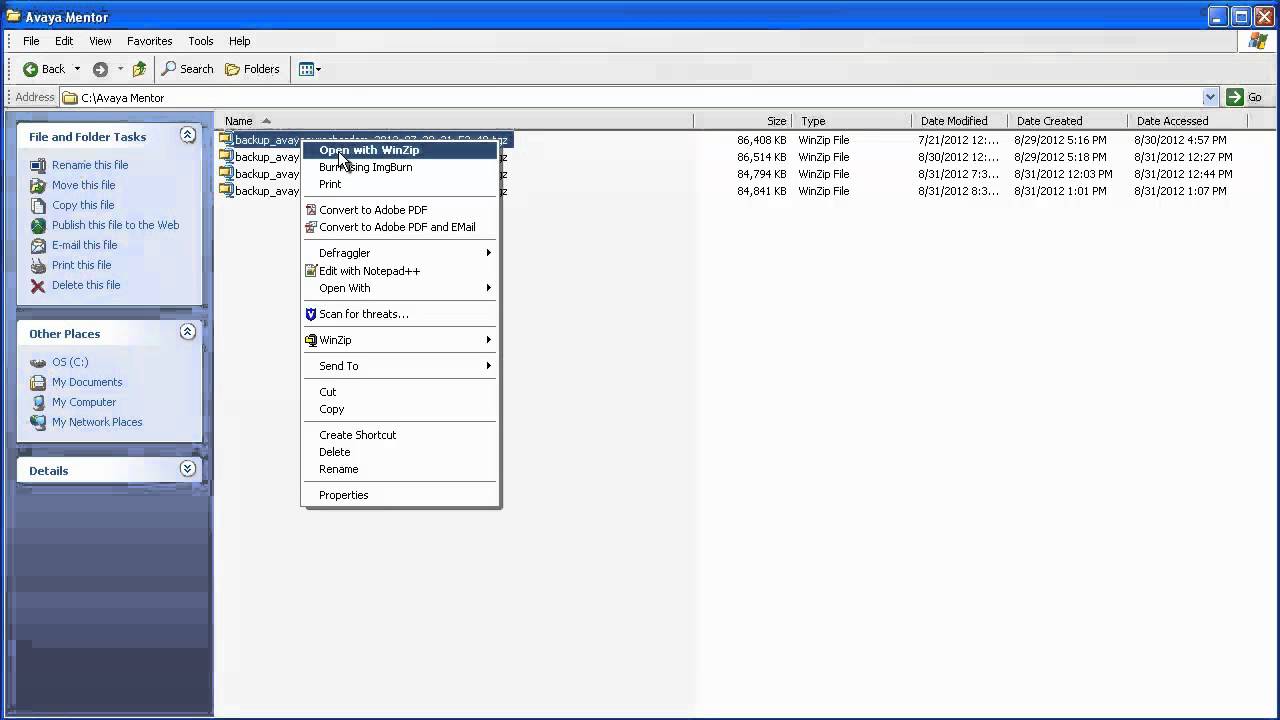Choose Rename in the context menu
The image size is (1280, 720).
400,469
